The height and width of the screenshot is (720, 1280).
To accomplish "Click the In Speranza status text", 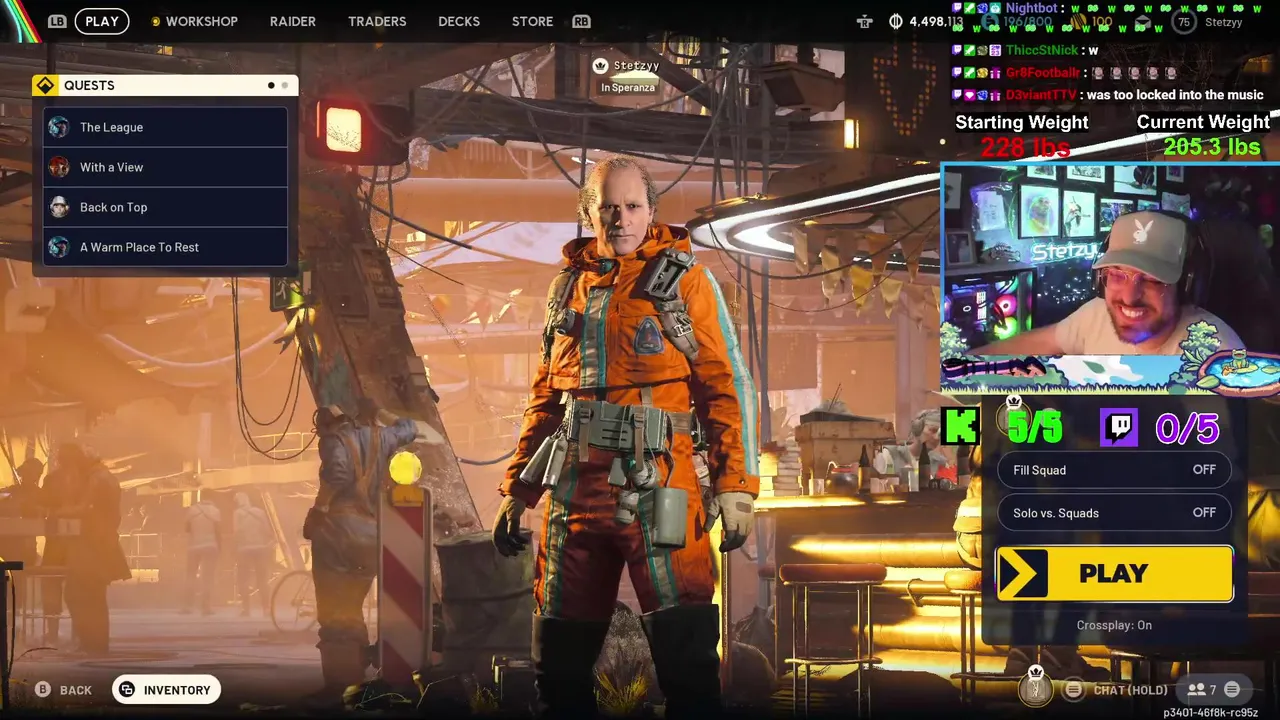I will [628, 88].
